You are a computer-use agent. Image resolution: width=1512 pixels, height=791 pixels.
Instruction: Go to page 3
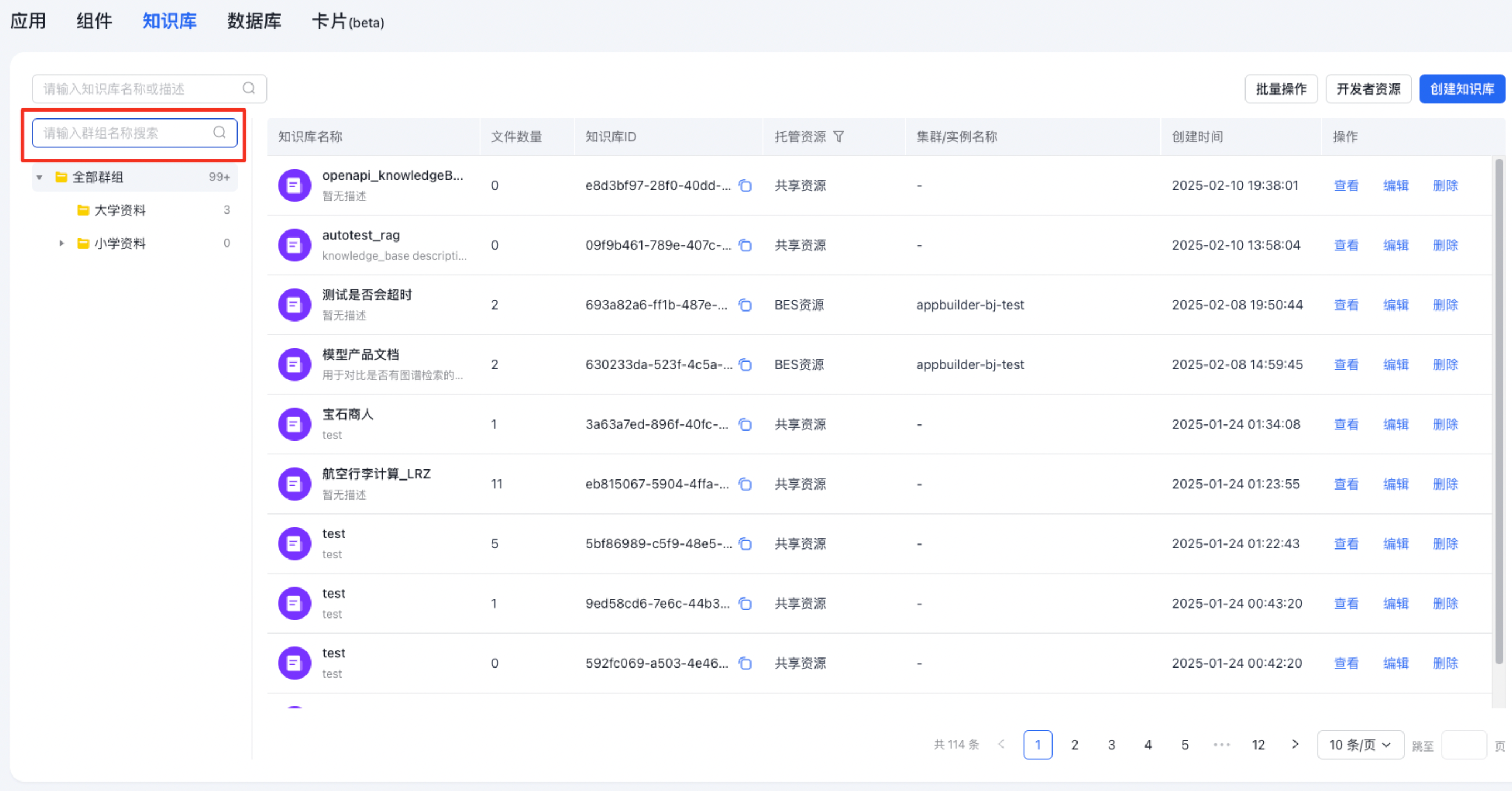[1111, 745]
